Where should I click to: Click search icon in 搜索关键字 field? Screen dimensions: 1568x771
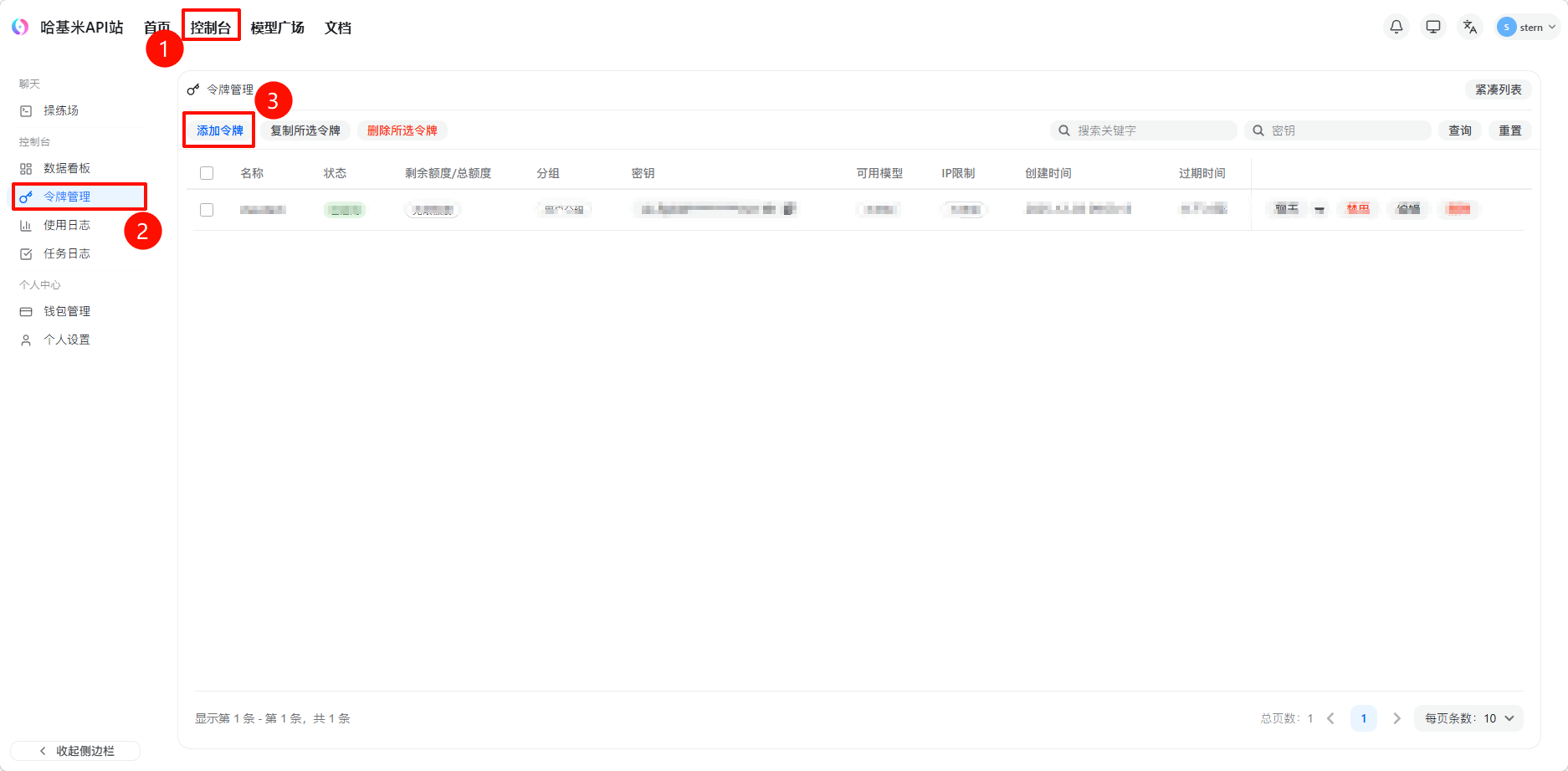click(1064, 130)
